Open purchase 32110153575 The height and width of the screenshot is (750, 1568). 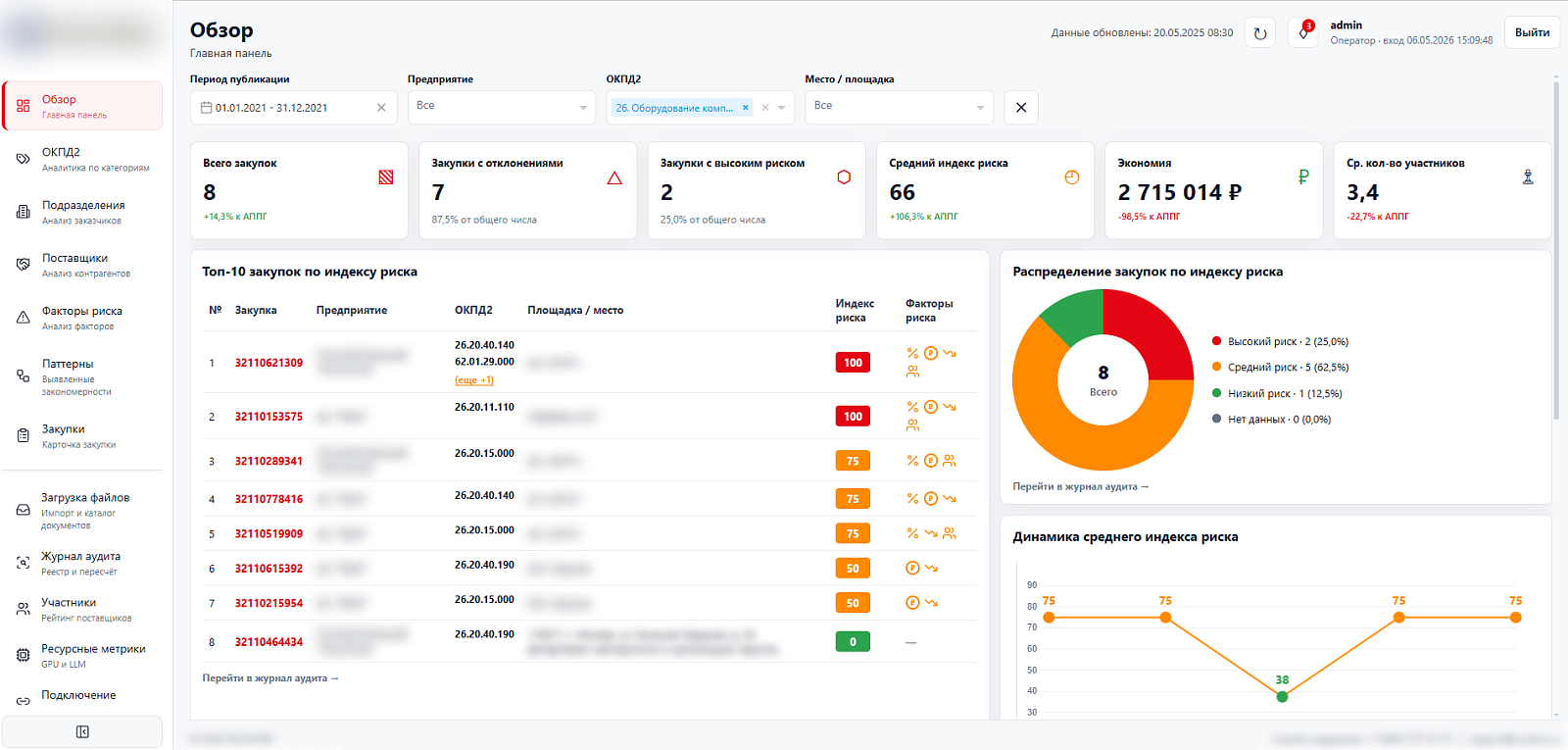pyautogui.click(x=269, y=417)
